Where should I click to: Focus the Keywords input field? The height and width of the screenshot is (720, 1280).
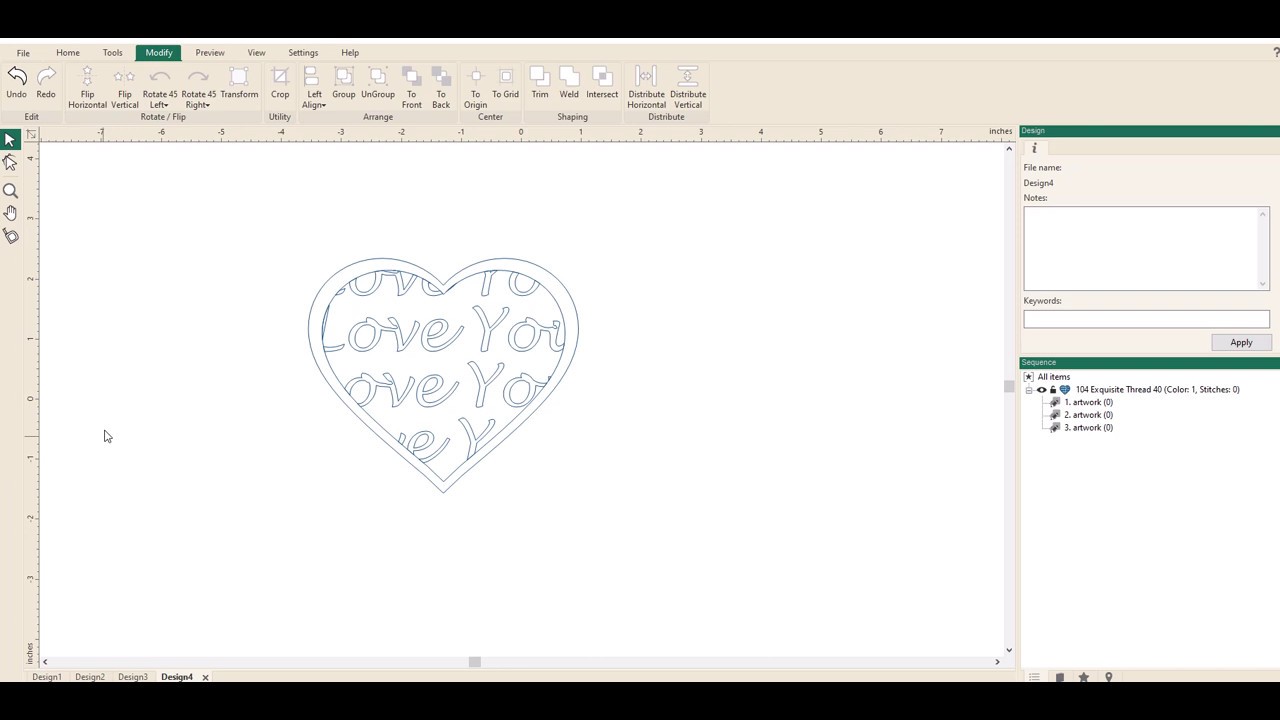click(1146, 319)
